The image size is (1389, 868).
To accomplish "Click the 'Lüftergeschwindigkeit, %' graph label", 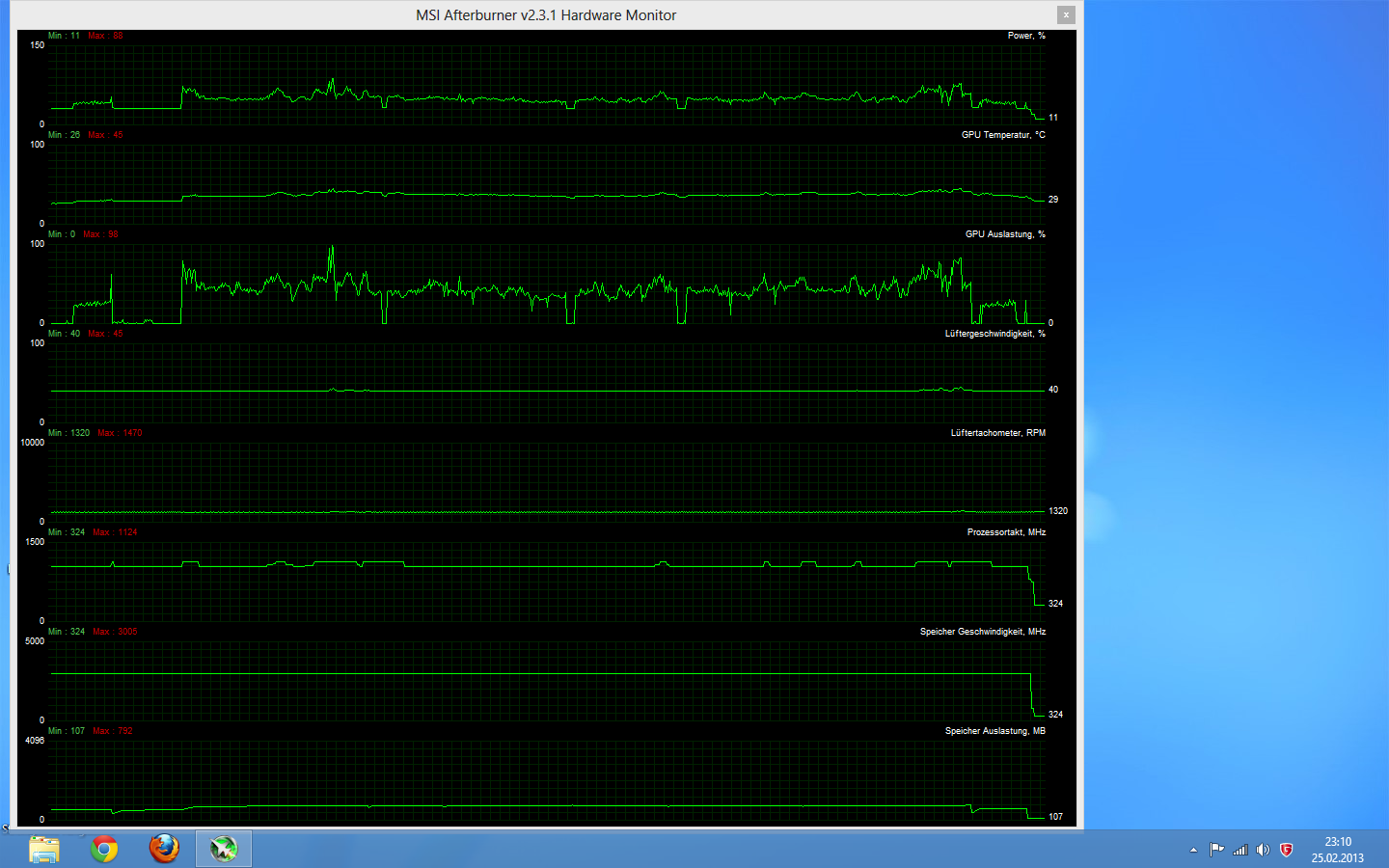I will pyautogui.click(x=995, y=334).
